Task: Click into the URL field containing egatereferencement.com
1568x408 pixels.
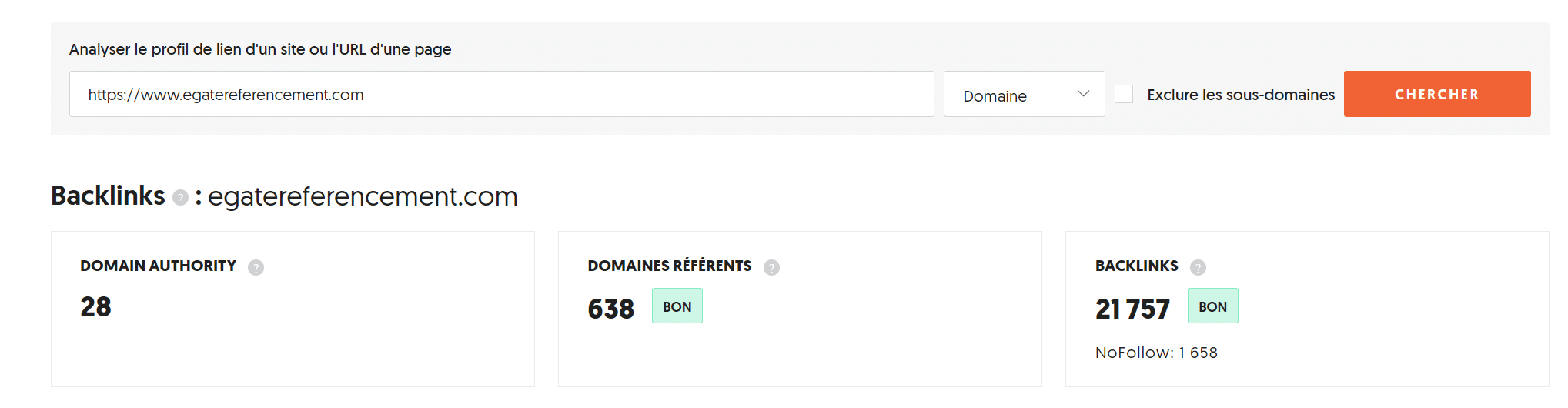Action: [502, 94]
